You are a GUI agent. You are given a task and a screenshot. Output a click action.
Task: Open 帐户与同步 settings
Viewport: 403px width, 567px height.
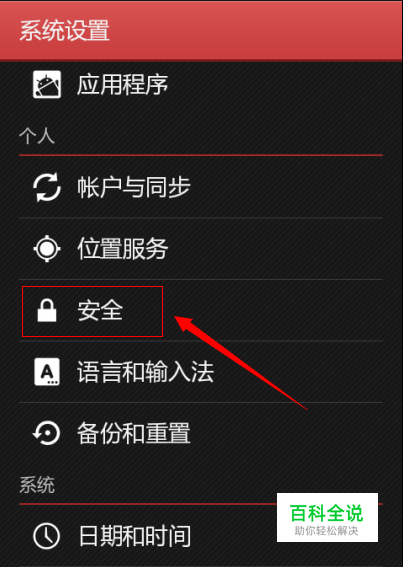click(x=201, y=187)
